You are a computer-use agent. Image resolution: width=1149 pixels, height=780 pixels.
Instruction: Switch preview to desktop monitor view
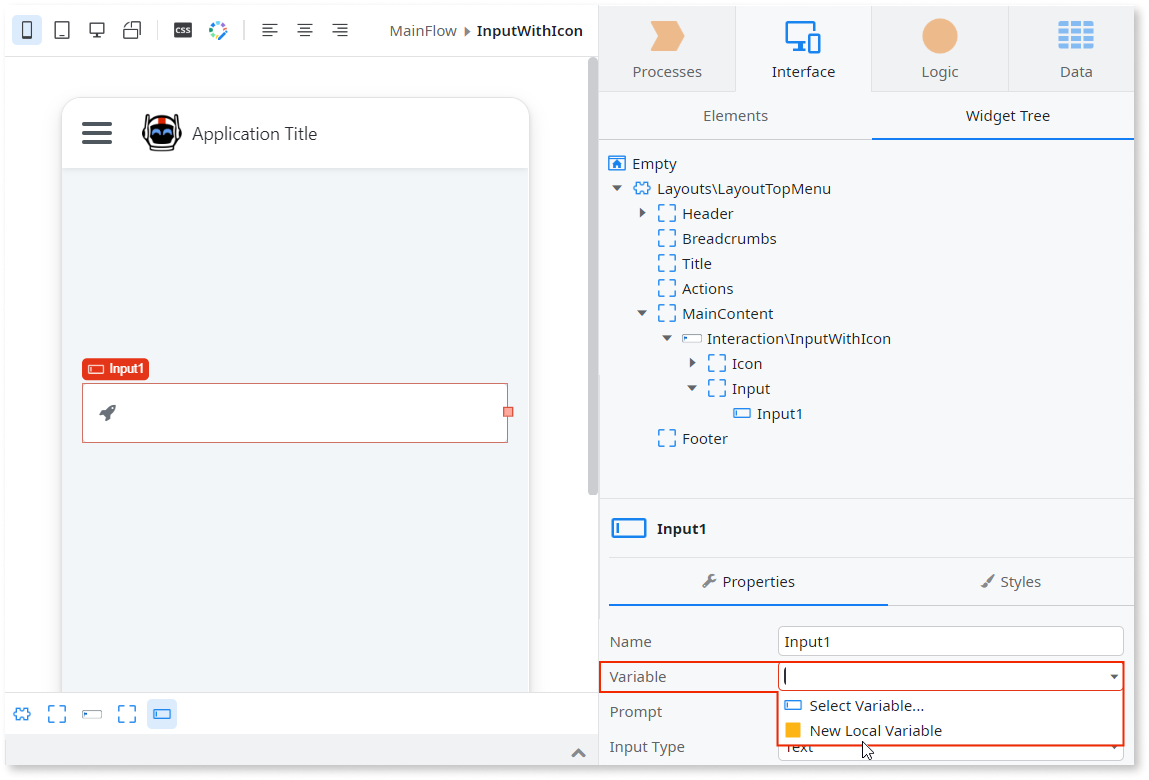point(95,30)
